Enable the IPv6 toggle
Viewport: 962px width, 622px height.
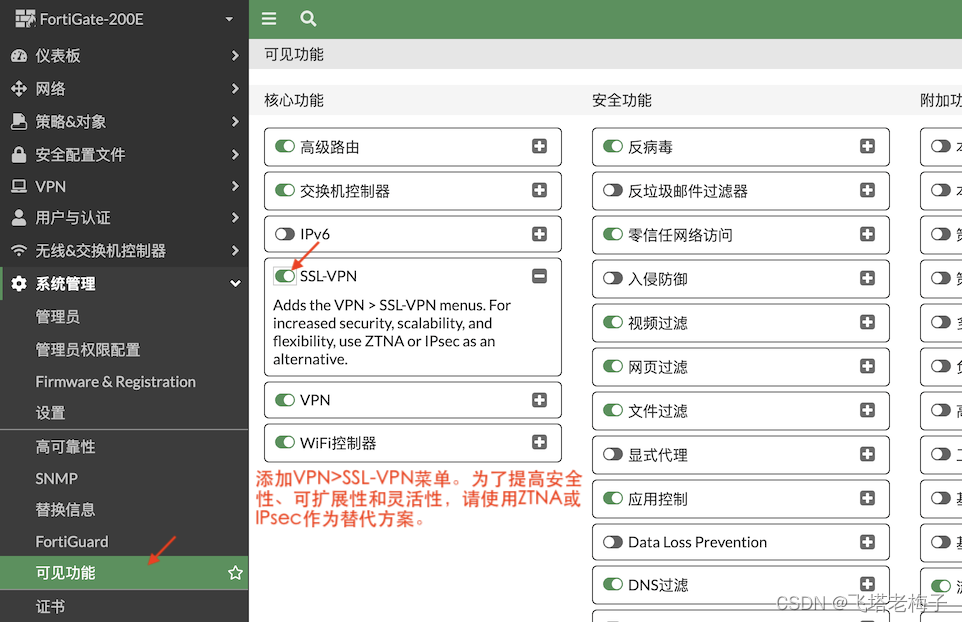tap(285, 234)
